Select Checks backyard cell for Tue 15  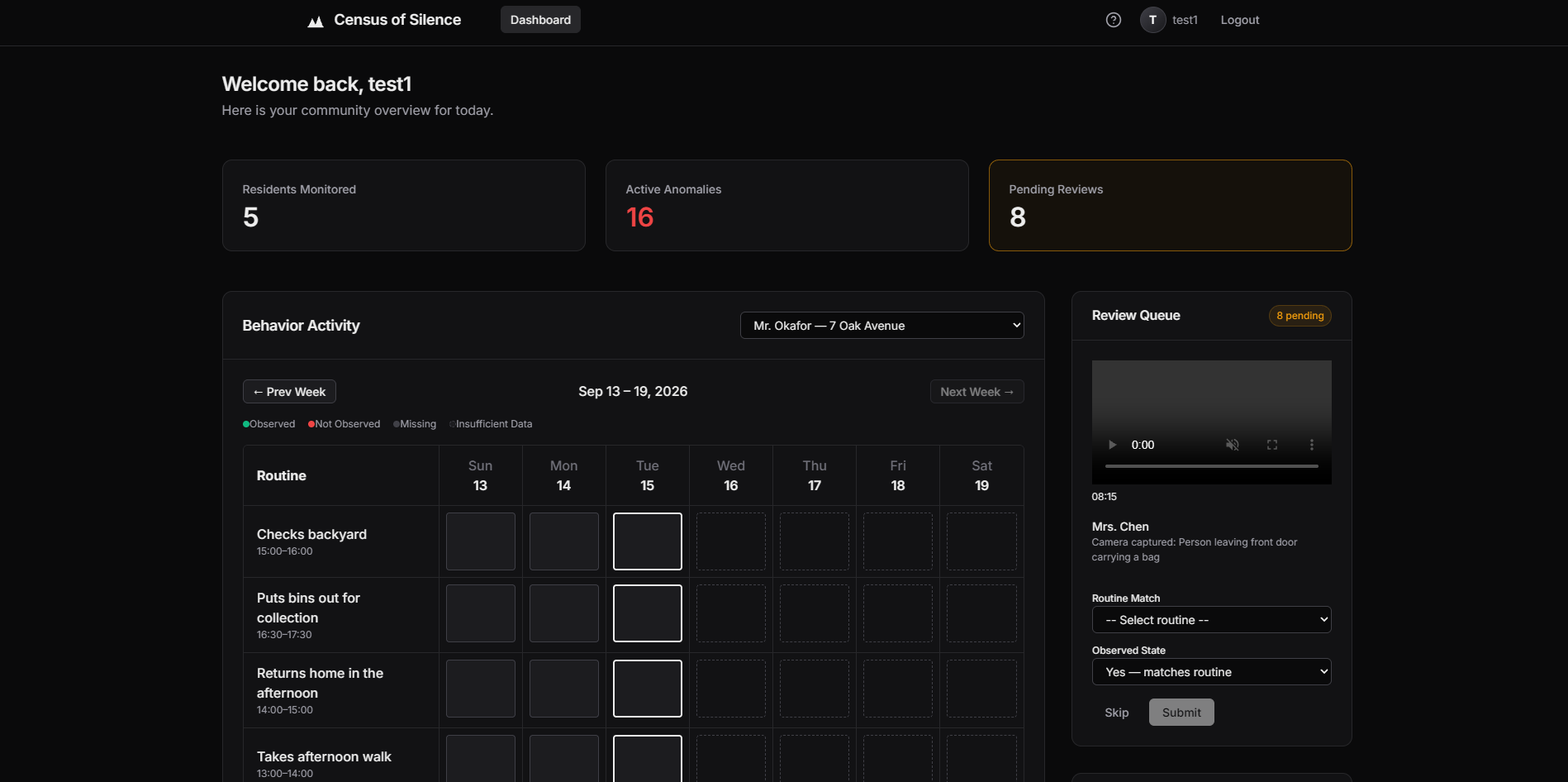[648, 541]
